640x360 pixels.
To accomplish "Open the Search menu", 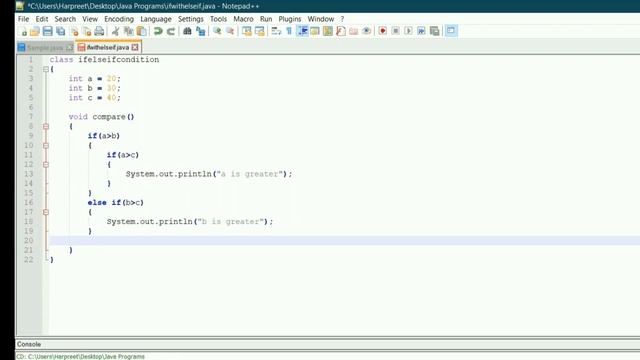I will (x=65, y=19).
